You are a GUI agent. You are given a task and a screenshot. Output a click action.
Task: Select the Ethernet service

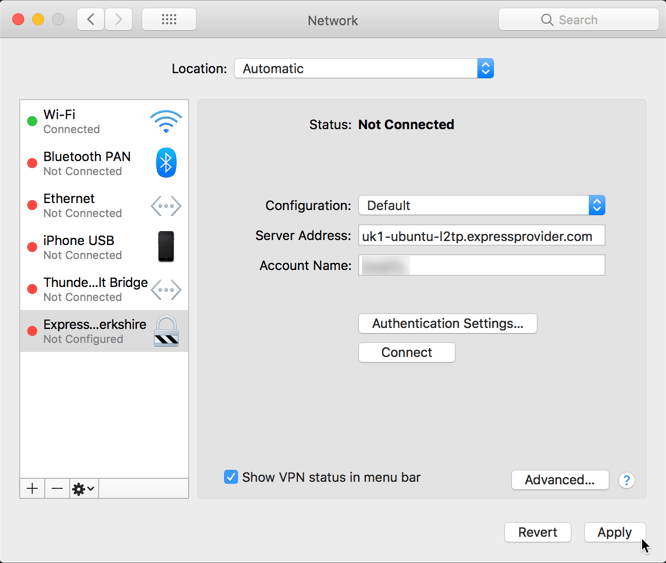point(104,205)
